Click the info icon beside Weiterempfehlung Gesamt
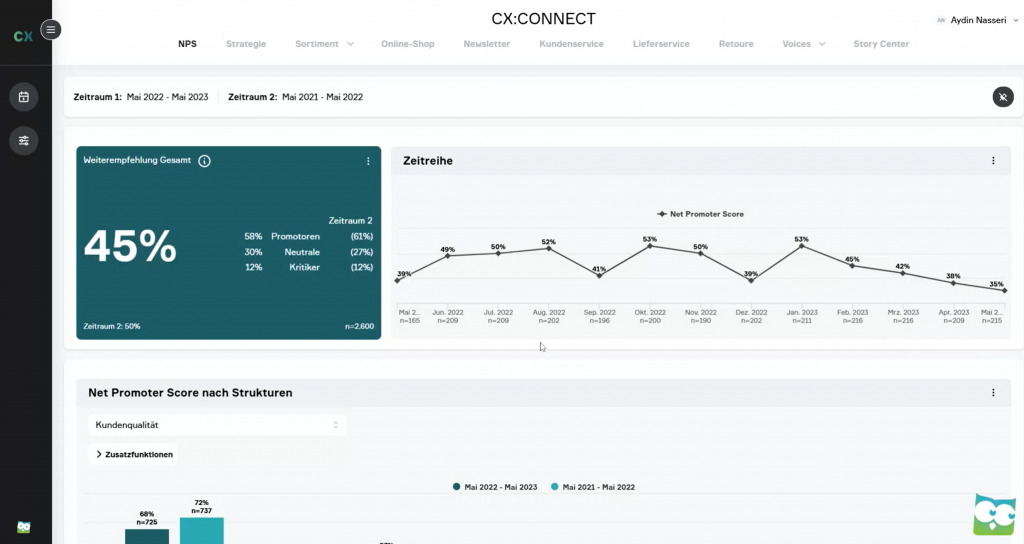Image resolution: width=1024 pixels, height=544 pixels. point(205,161)
